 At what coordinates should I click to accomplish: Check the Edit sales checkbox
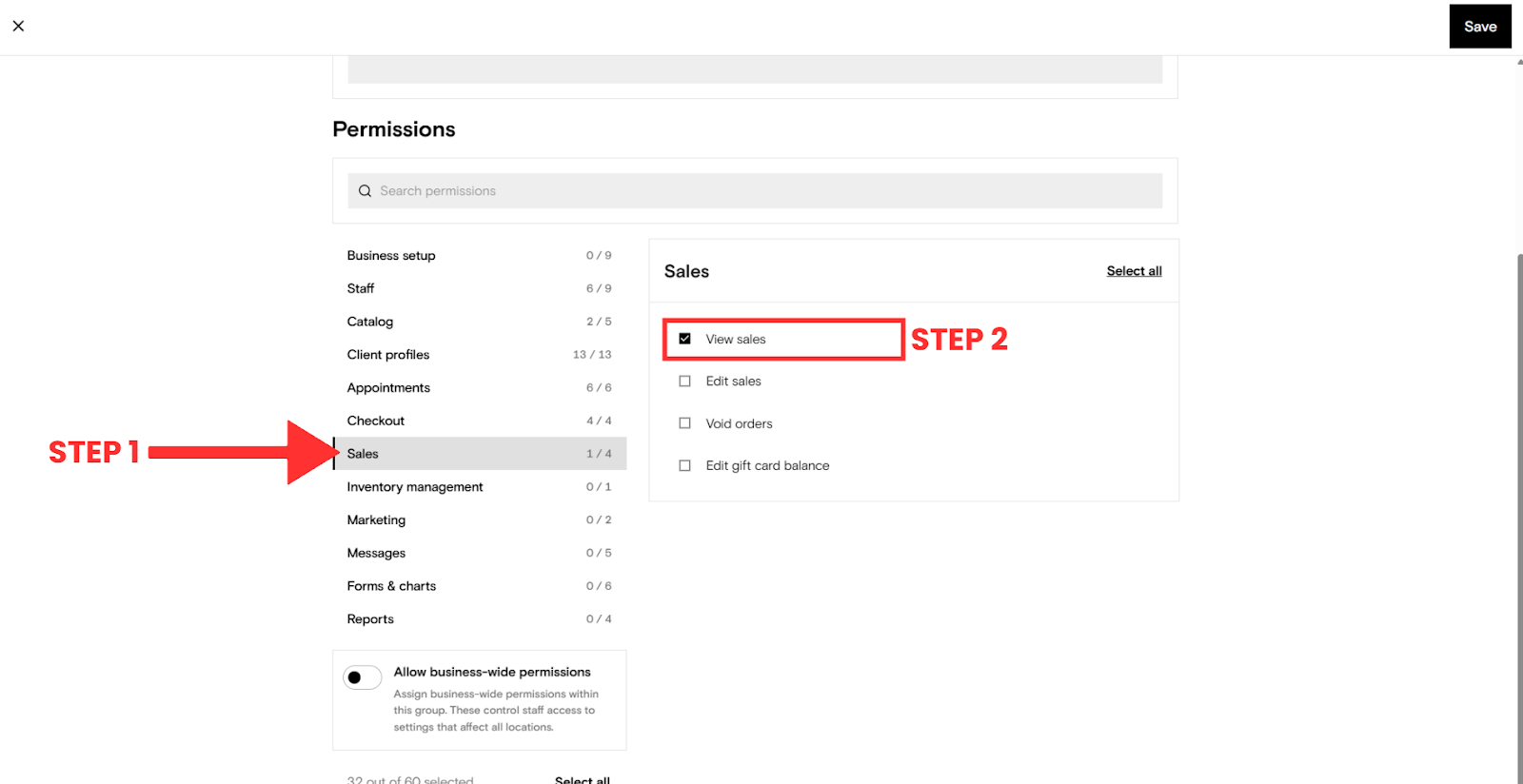click(684, 381)
